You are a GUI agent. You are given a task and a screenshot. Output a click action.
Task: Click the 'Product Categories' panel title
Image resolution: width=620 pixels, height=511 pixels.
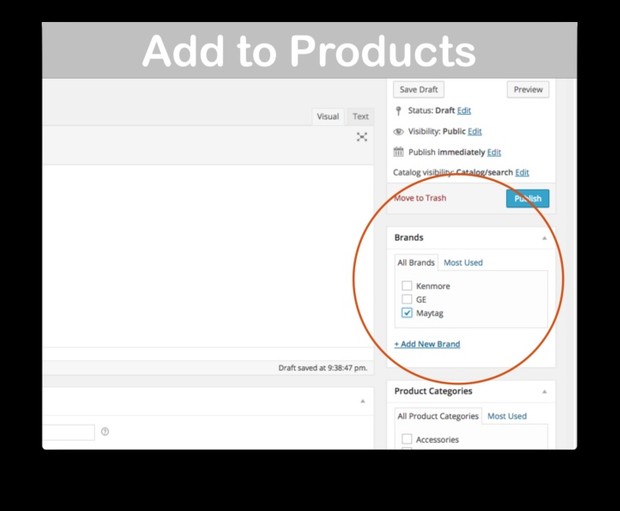click(x=433, y=391)
